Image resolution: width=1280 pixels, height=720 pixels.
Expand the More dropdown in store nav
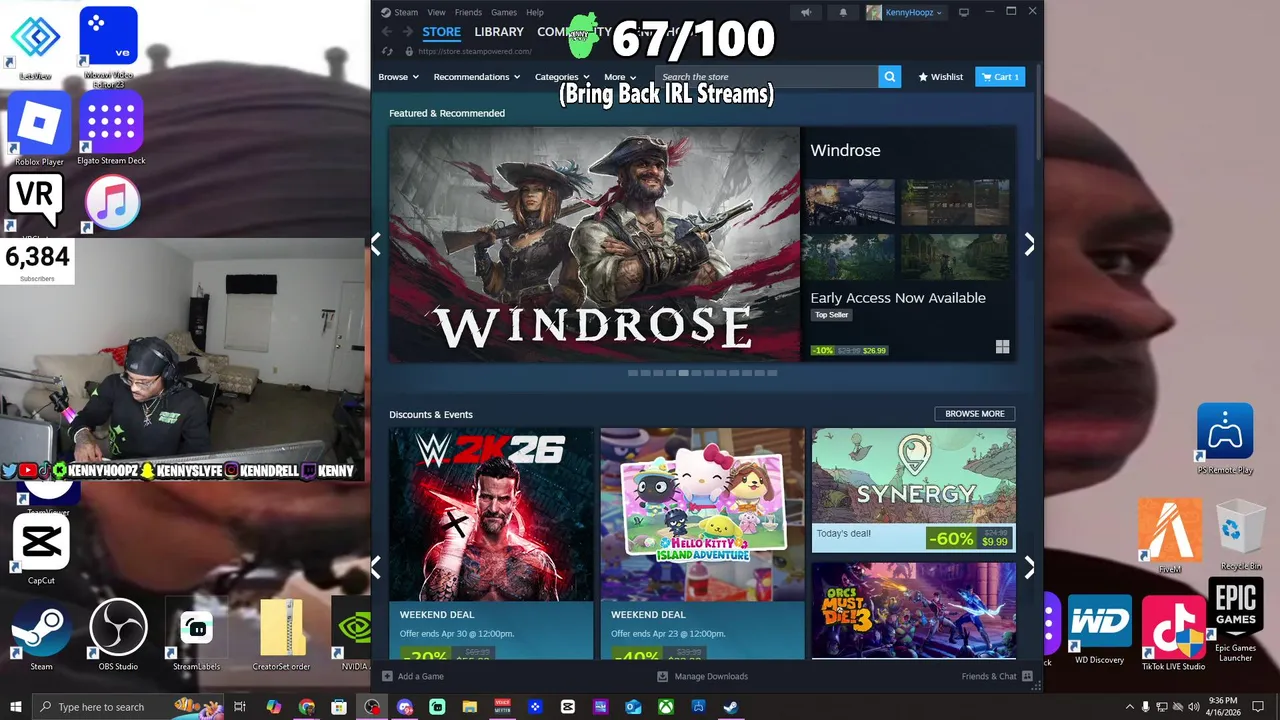tap(620, 77)
